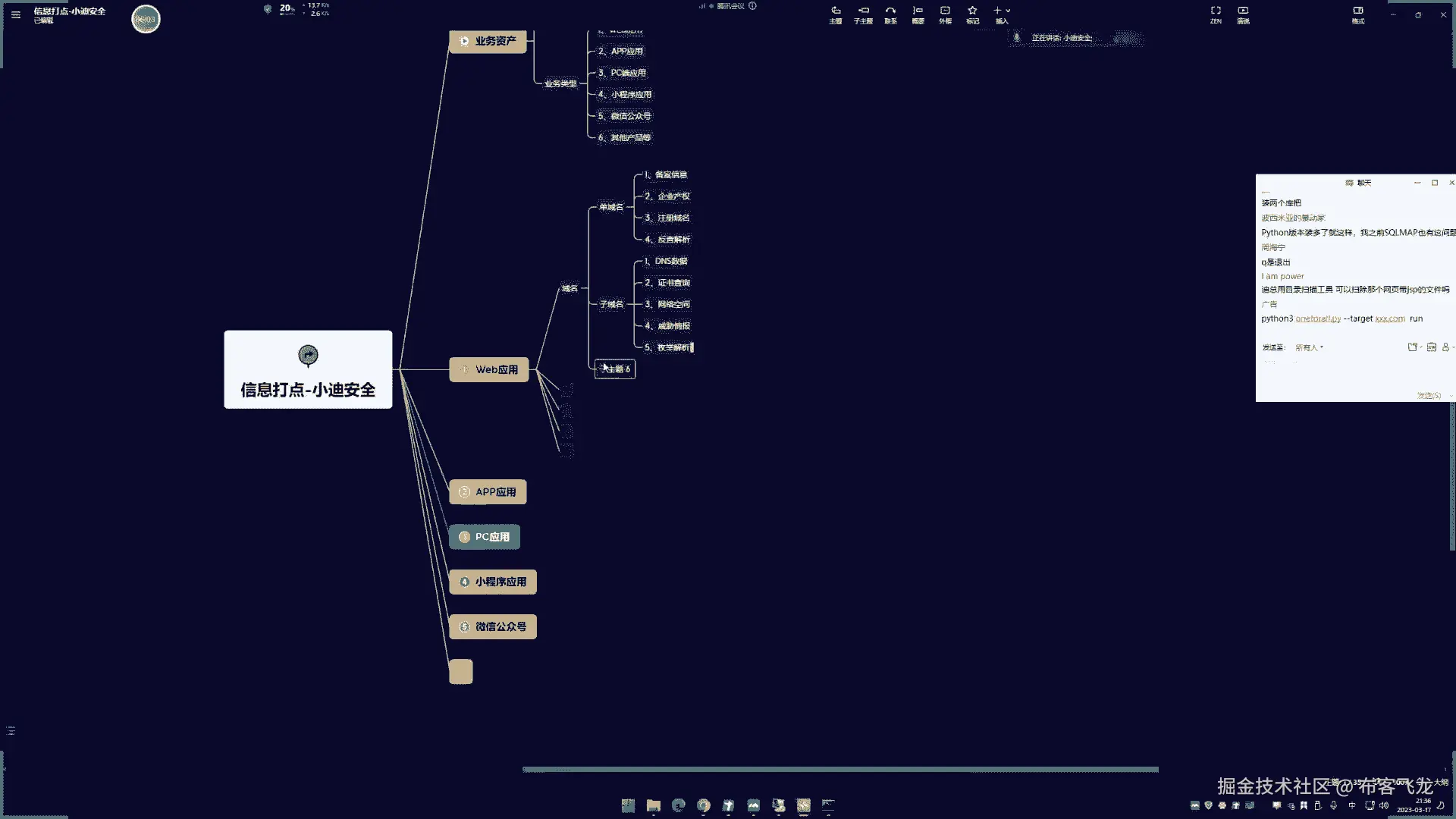Viewport: 1456px width, 819px height.
Task: Open File Explorer from the taskbar
Action: point(653,805)
